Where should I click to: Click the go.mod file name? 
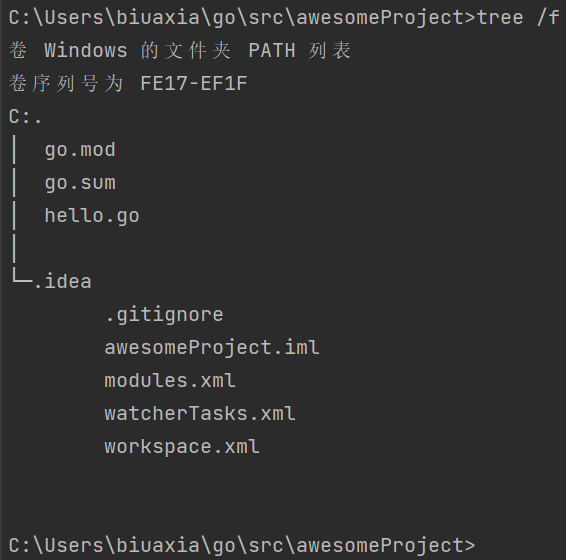click(80, 149)
